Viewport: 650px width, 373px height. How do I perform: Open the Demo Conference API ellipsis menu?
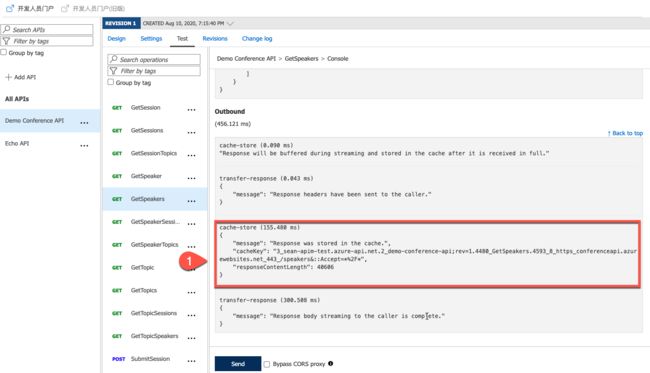click(x=84, y=123)
